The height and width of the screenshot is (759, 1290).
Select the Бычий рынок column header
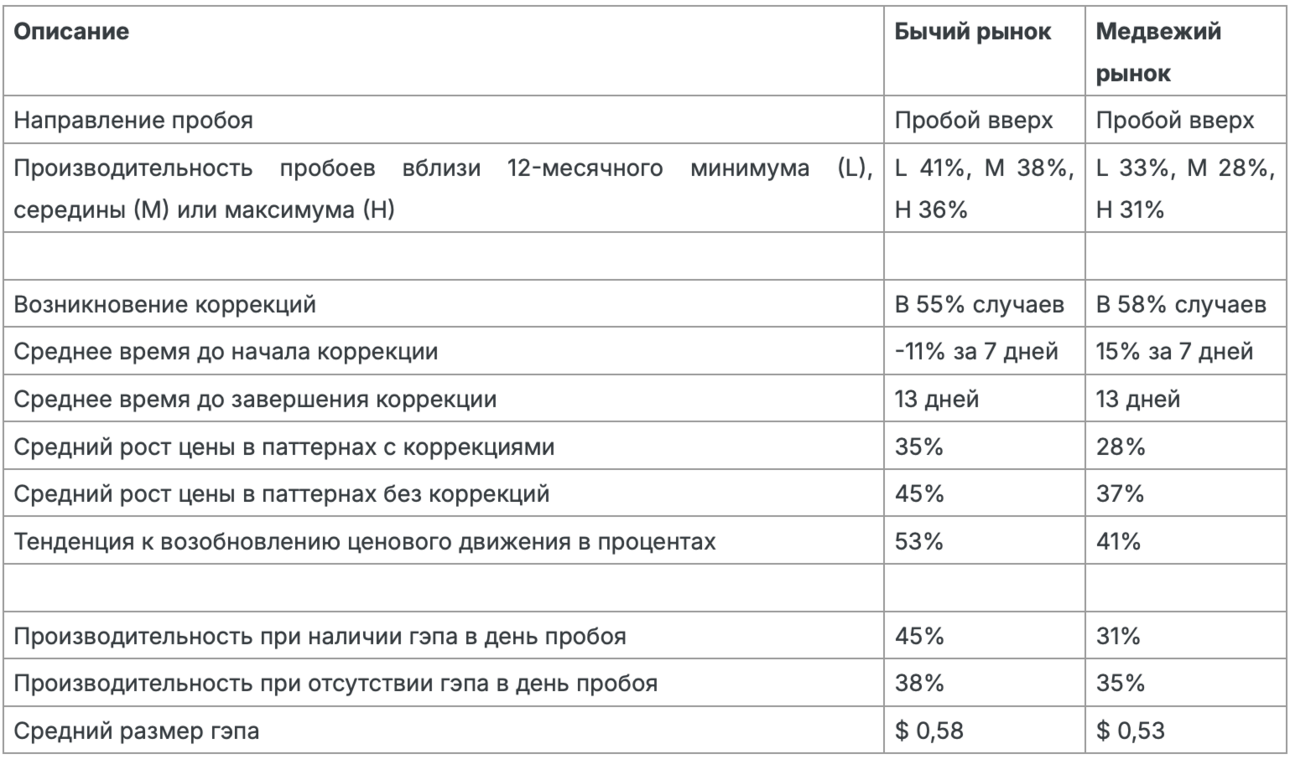click(x=973, y=31)
